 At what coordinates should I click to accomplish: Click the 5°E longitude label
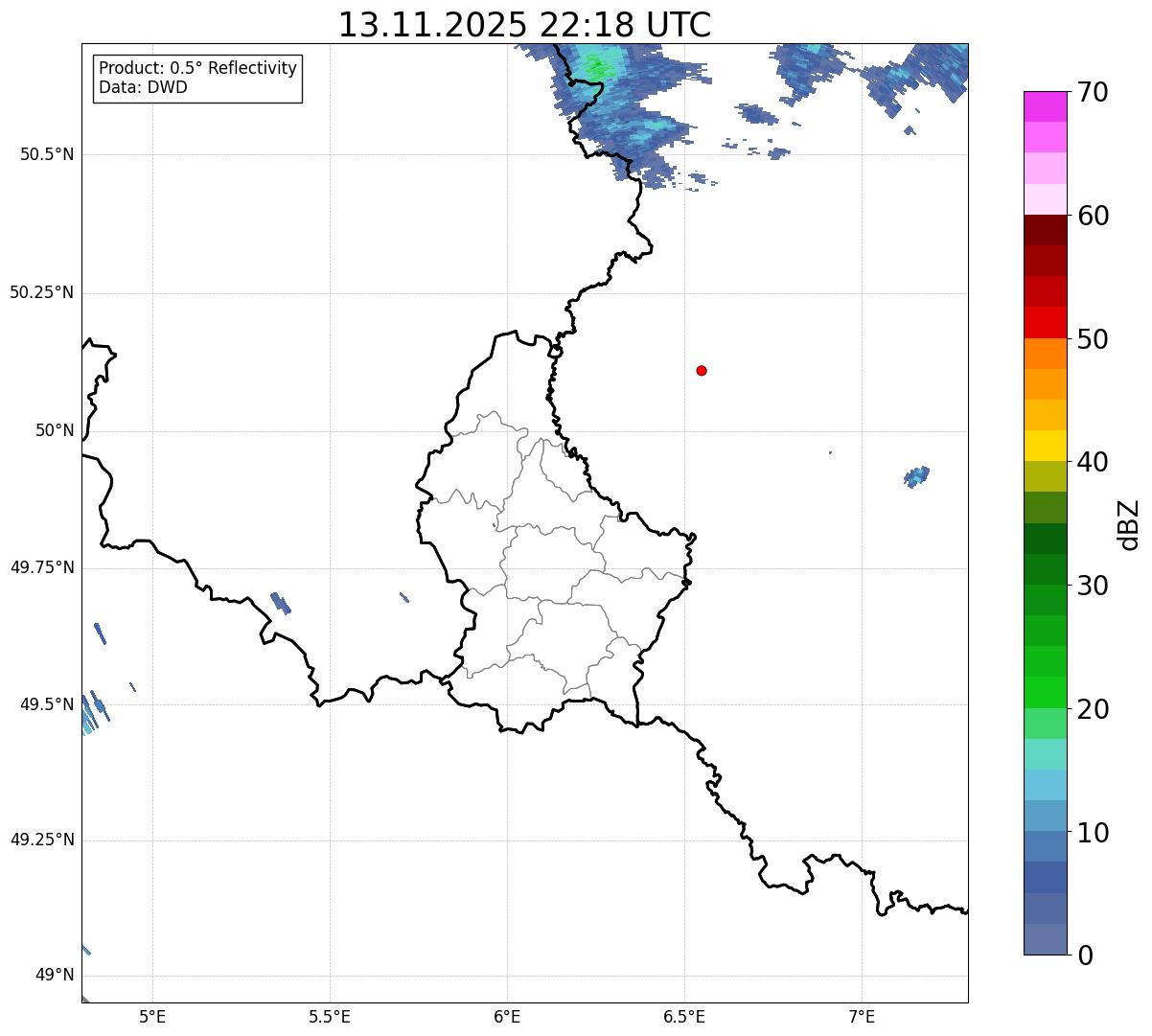pyautogui.click(x=152, y=1016)
